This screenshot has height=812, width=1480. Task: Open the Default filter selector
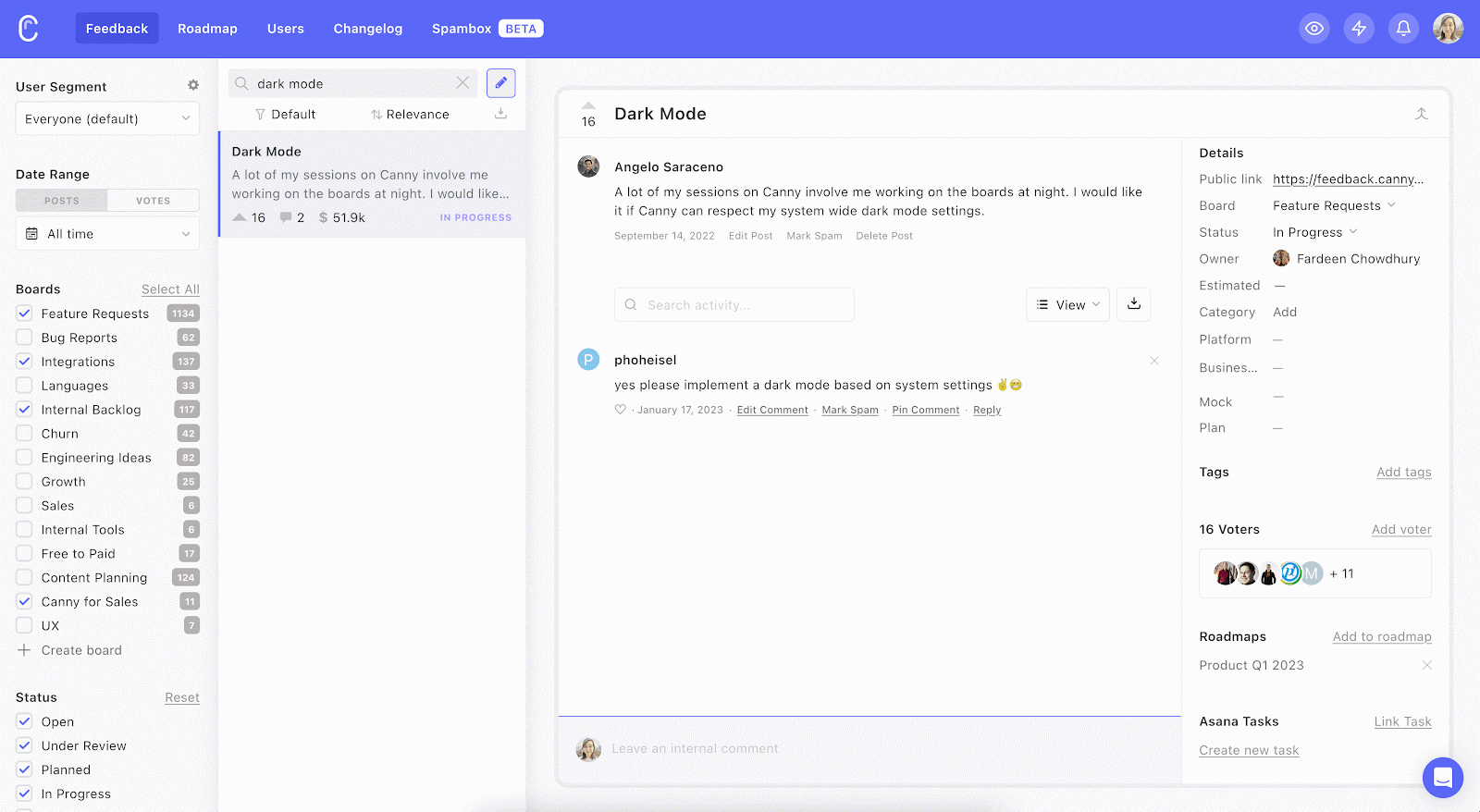tap(285, 115)
